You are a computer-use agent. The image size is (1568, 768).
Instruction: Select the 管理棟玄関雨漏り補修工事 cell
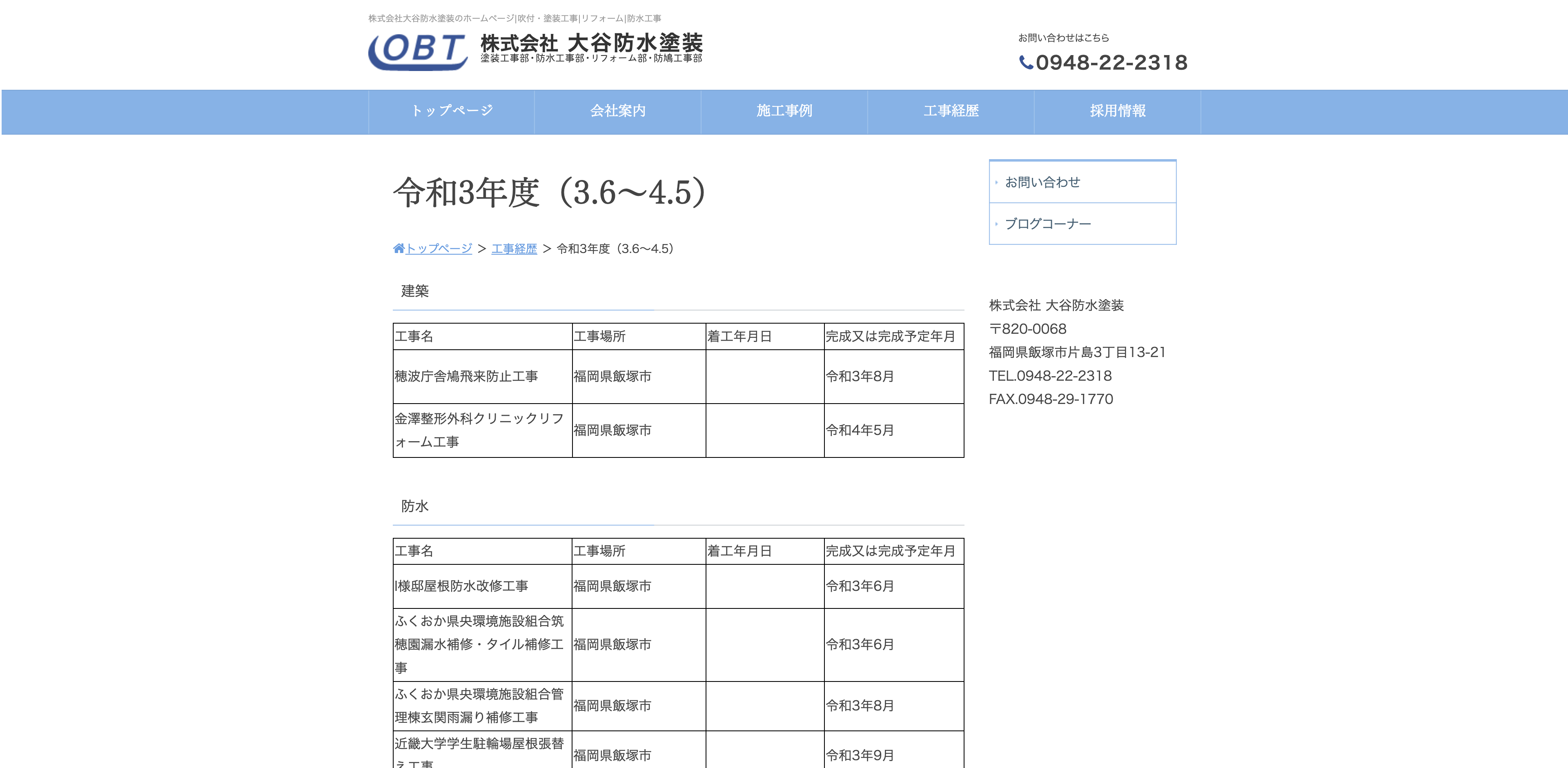pos(483,706)
